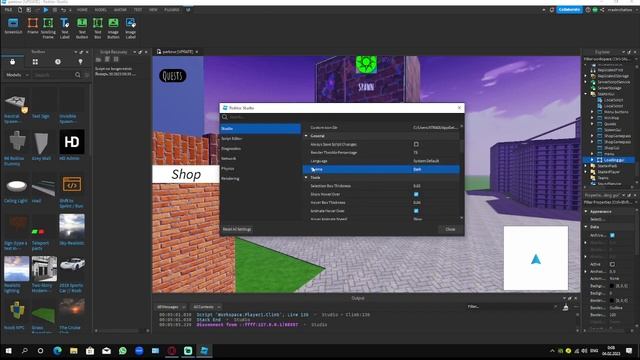Collapse the Data section in Properties
The height and width of the screenshot is (360, 640).
[586, 227]
